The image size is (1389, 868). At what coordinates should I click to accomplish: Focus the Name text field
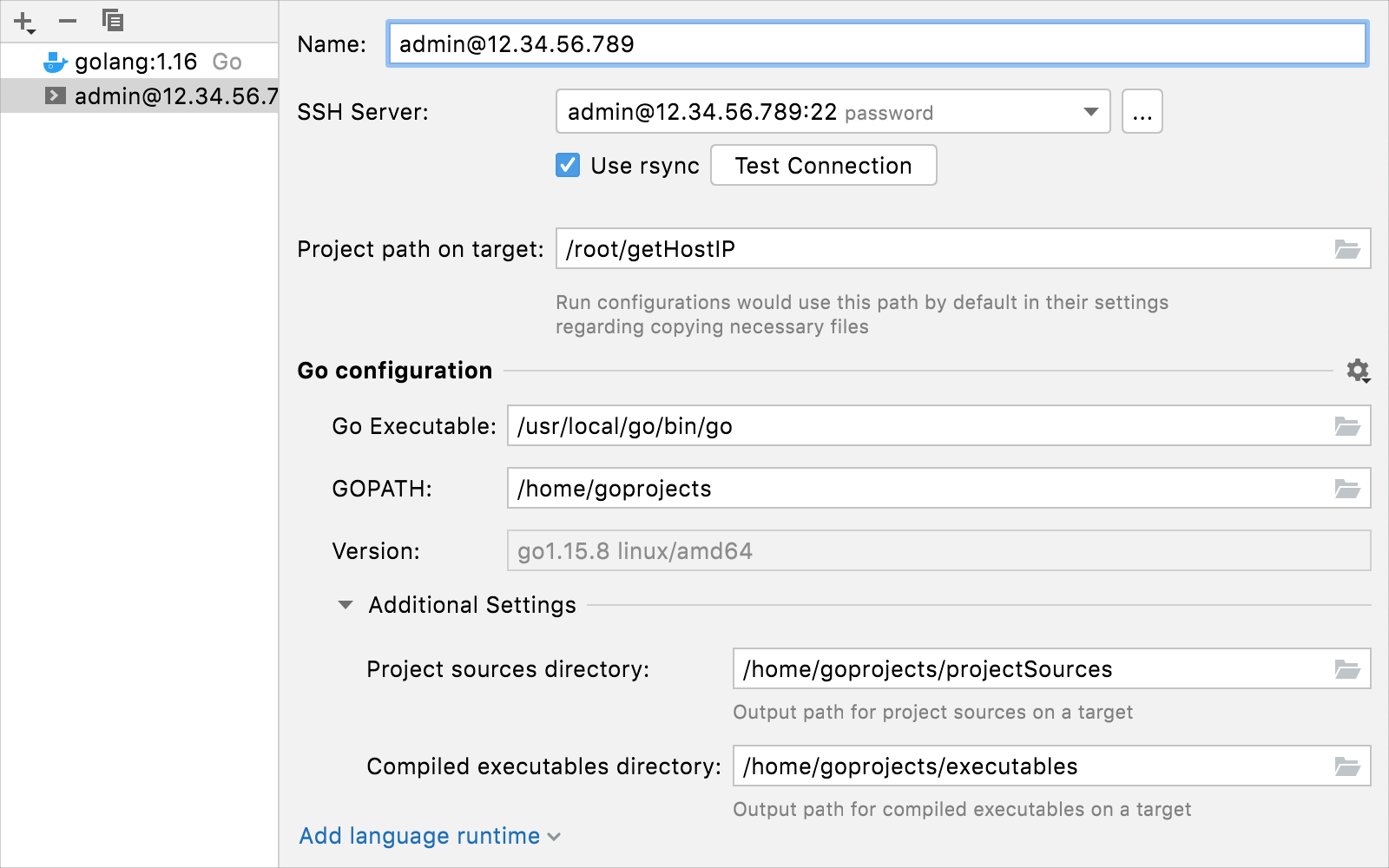877,44
